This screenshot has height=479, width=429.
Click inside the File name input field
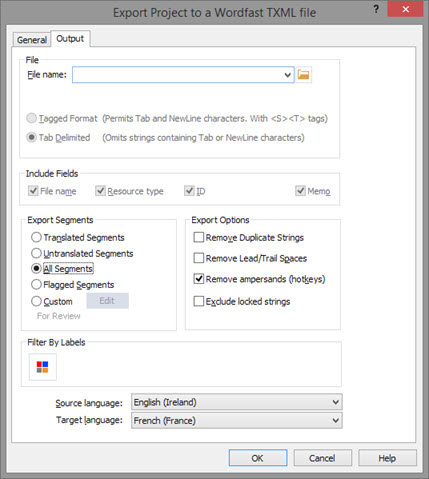[x=178, y=75]
